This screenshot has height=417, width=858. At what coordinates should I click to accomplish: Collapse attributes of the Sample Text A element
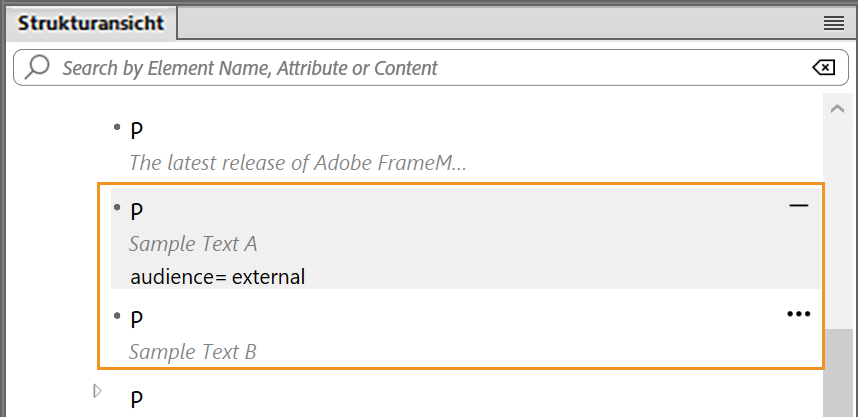pyautogui.click(x=797, y=206)
